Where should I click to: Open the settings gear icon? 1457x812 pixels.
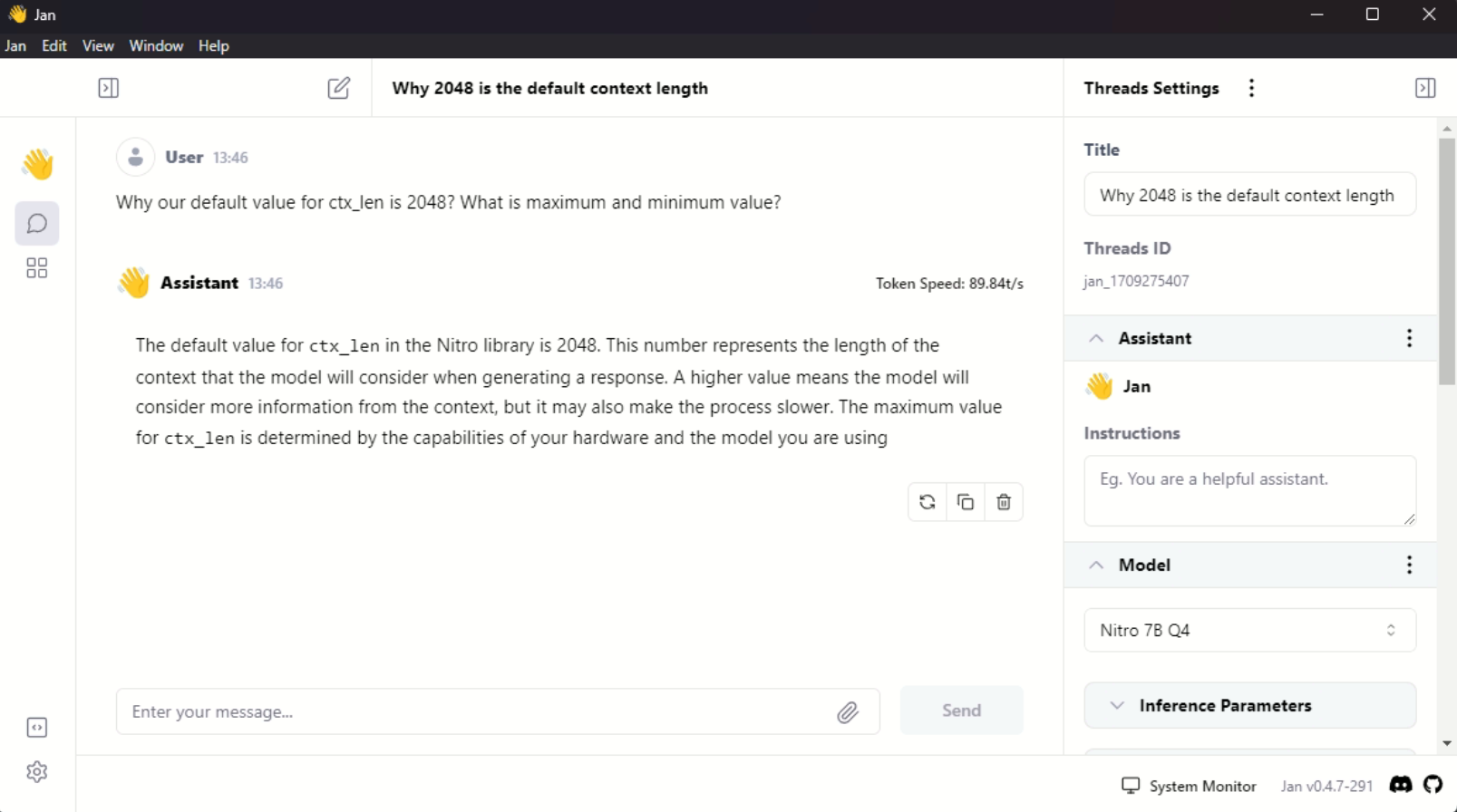[x=37, y=772]
